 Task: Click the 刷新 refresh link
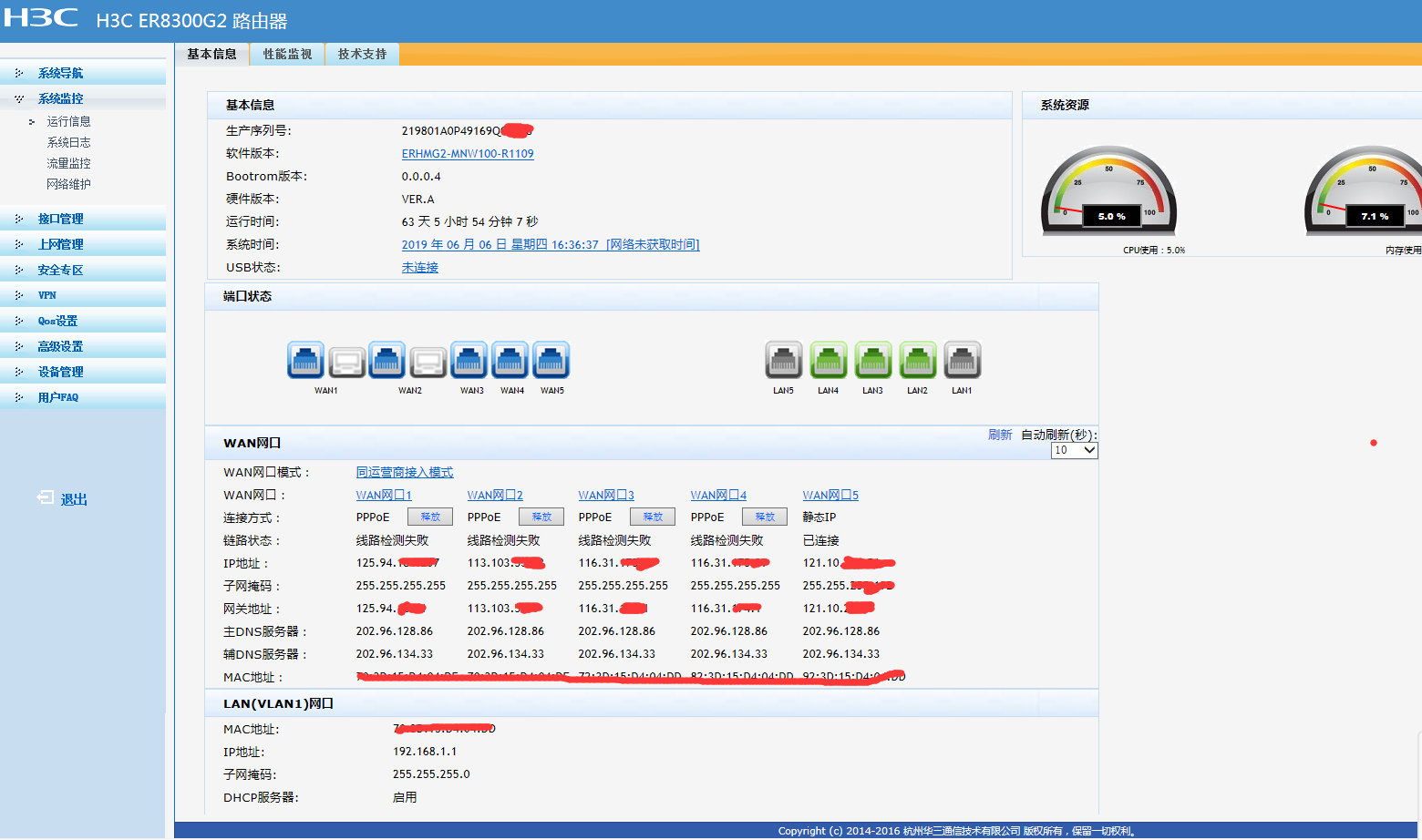pyautogui.click(x=999, y=435)
